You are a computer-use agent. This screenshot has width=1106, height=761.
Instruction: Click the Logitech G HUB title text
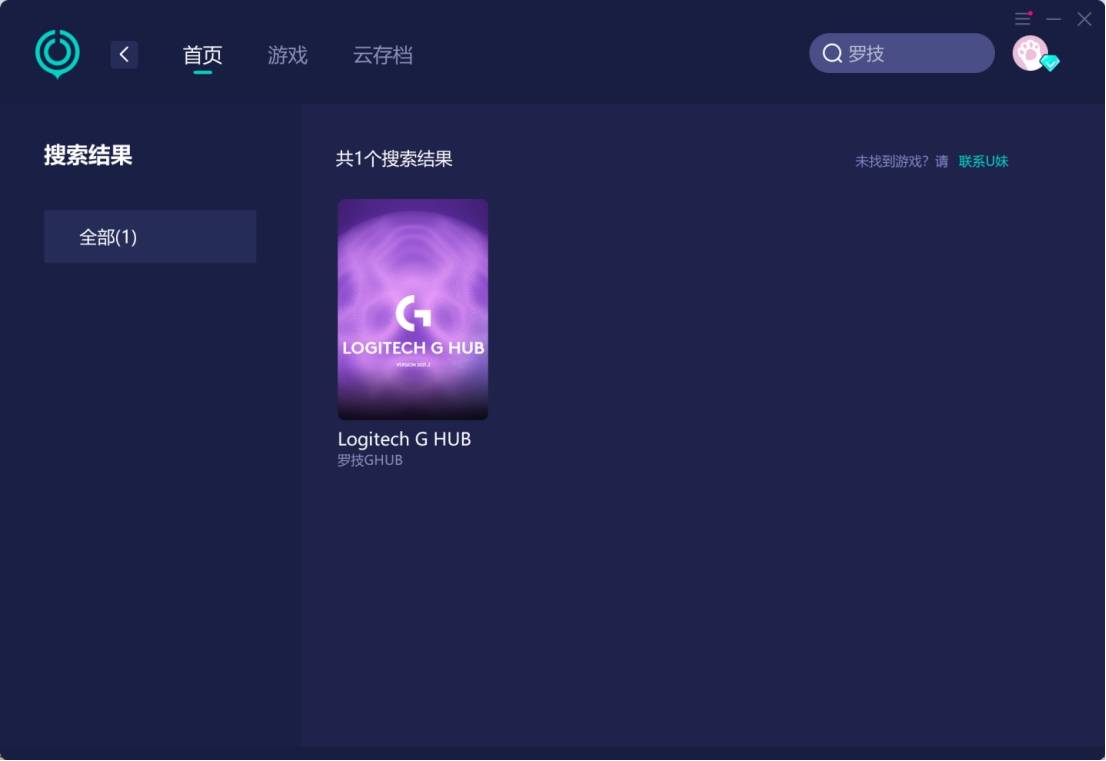coord(404,439)
